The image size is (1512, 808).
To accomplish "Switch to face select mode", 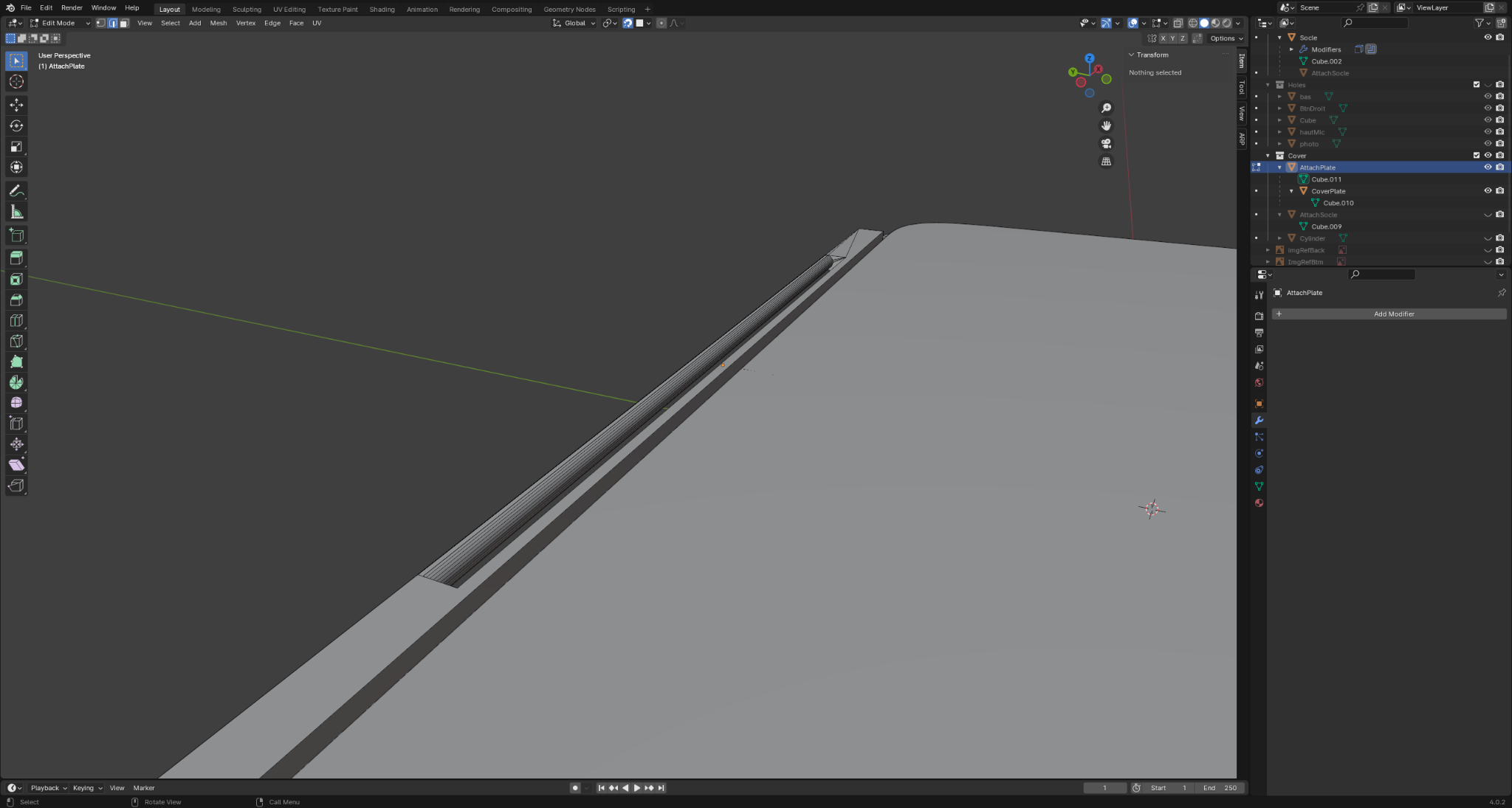I will 124,23.
